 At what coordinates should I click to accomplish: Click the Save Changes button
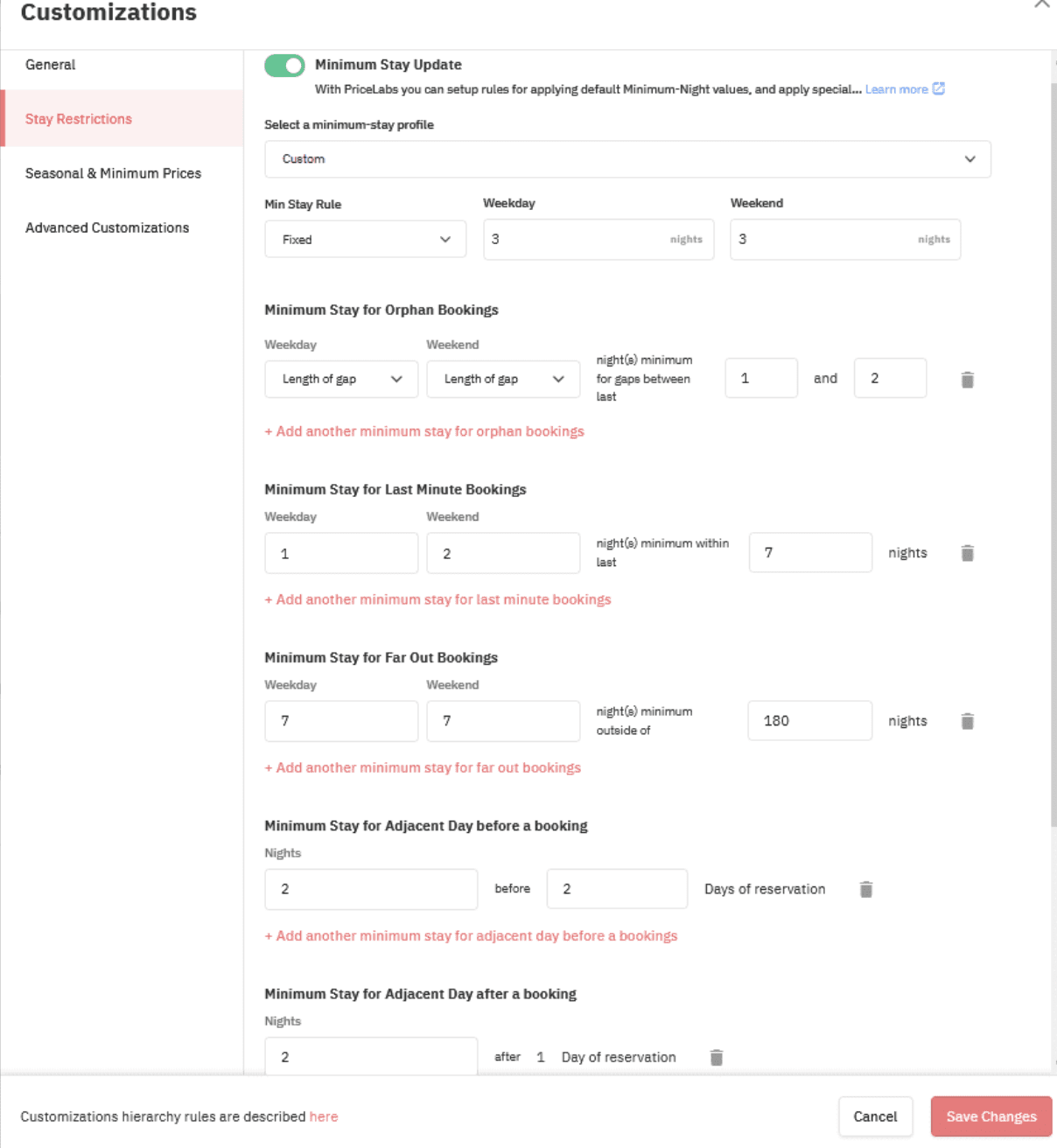tap(990, 1116)
